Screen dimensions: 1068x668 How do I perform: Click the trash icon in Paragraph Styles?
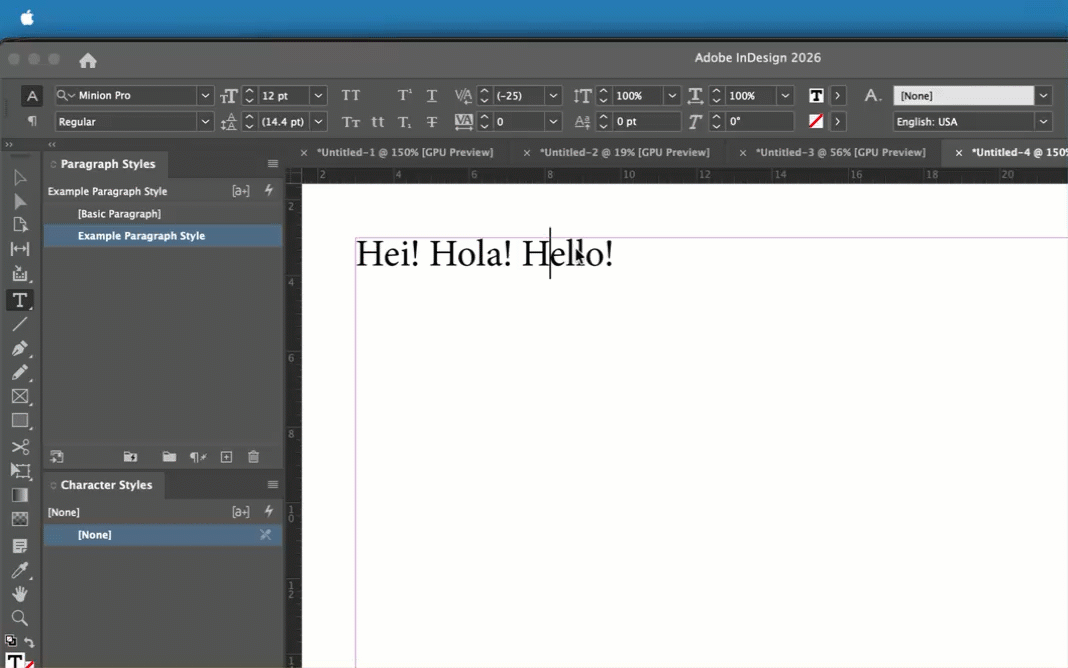coord(253,457)
